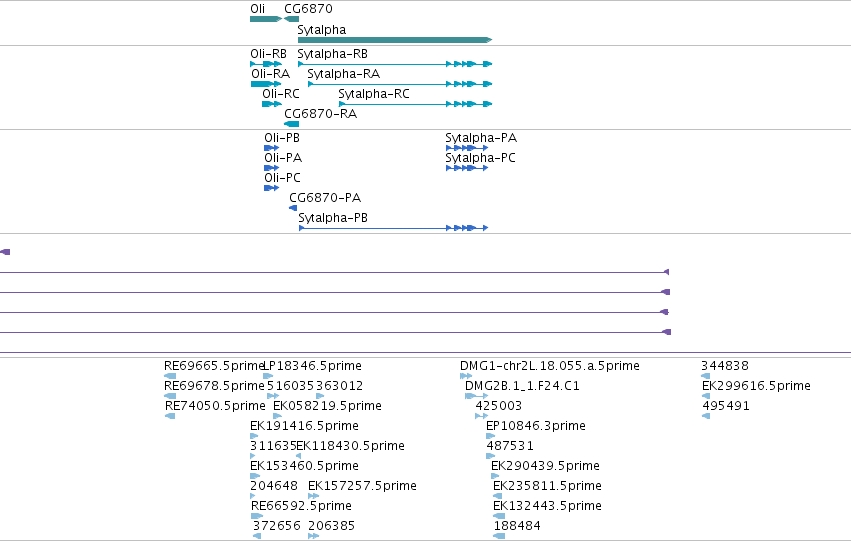
Task: Select the 344838 EST glyph
Action: tap(706, 376)
